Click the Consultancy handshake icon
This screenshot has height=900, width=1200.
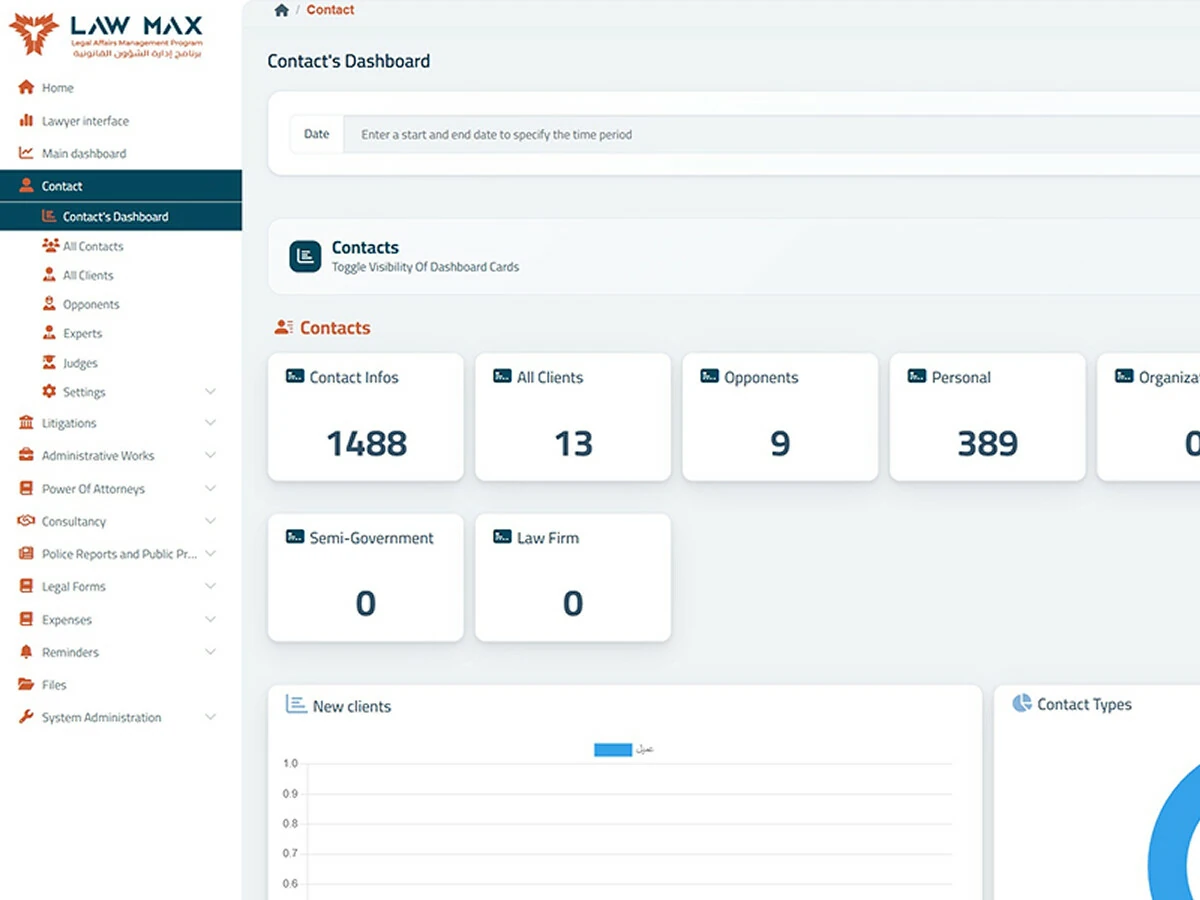coord(26,521)
